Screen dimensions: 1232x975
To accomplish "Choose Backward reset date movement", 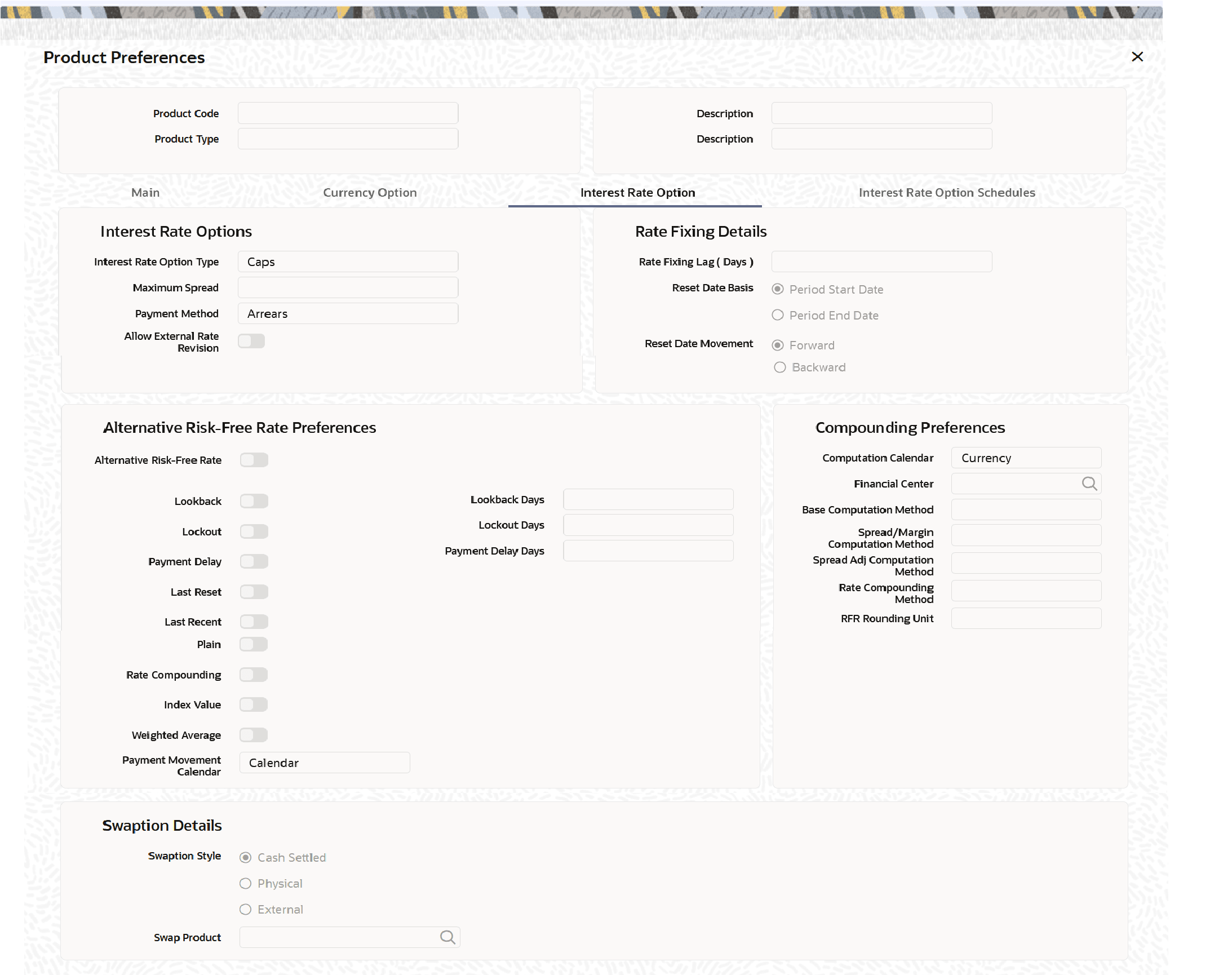I will [780, 367].
